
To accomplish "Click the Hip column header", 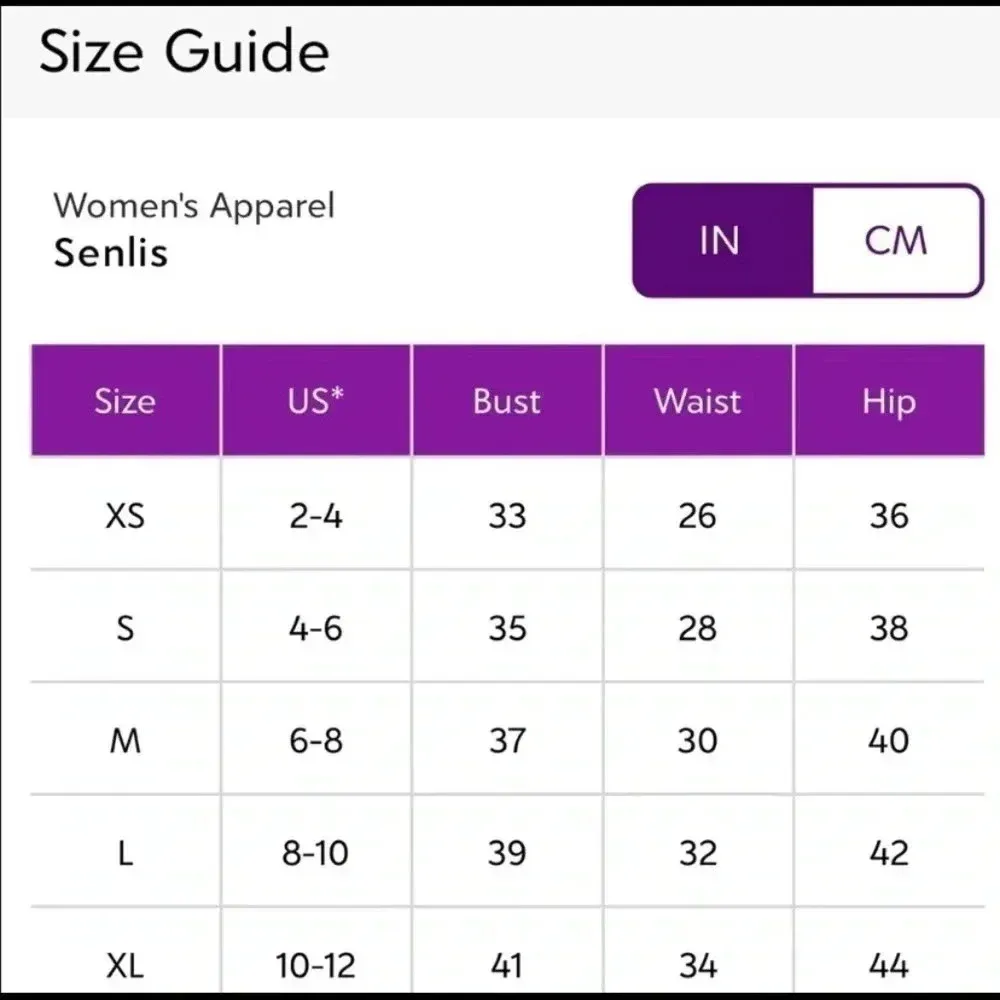I will coord(888,401).
